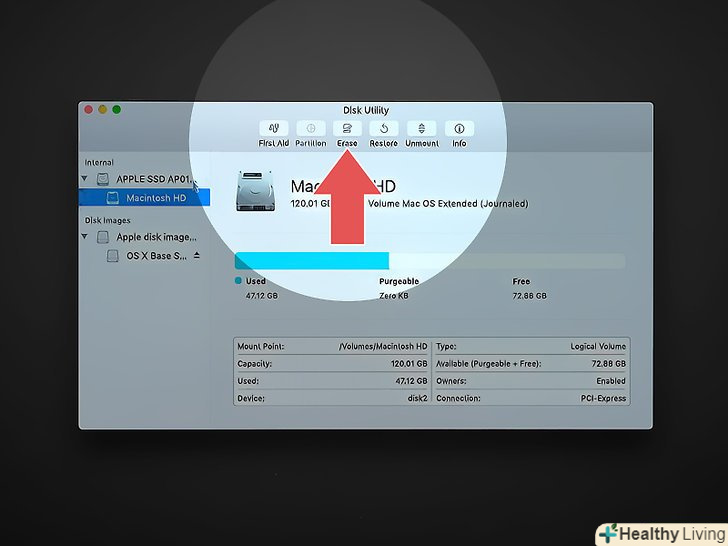This screenshot has width=728, height=546.
Task: Click the Available 72.88 GB row
Action: pos(531,364)
